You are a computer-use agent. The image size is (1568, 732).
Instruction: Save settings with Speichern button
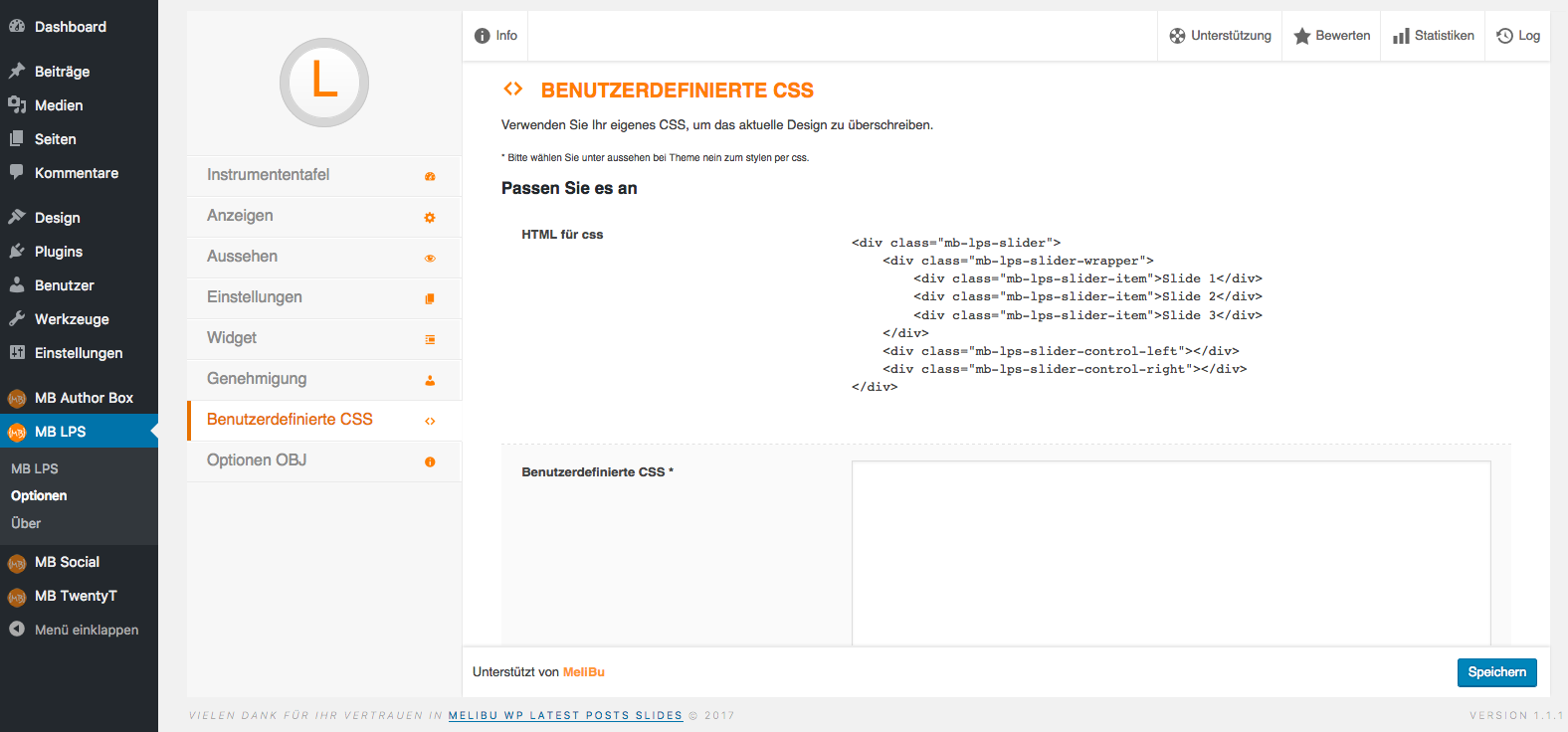pos(1497,672)
